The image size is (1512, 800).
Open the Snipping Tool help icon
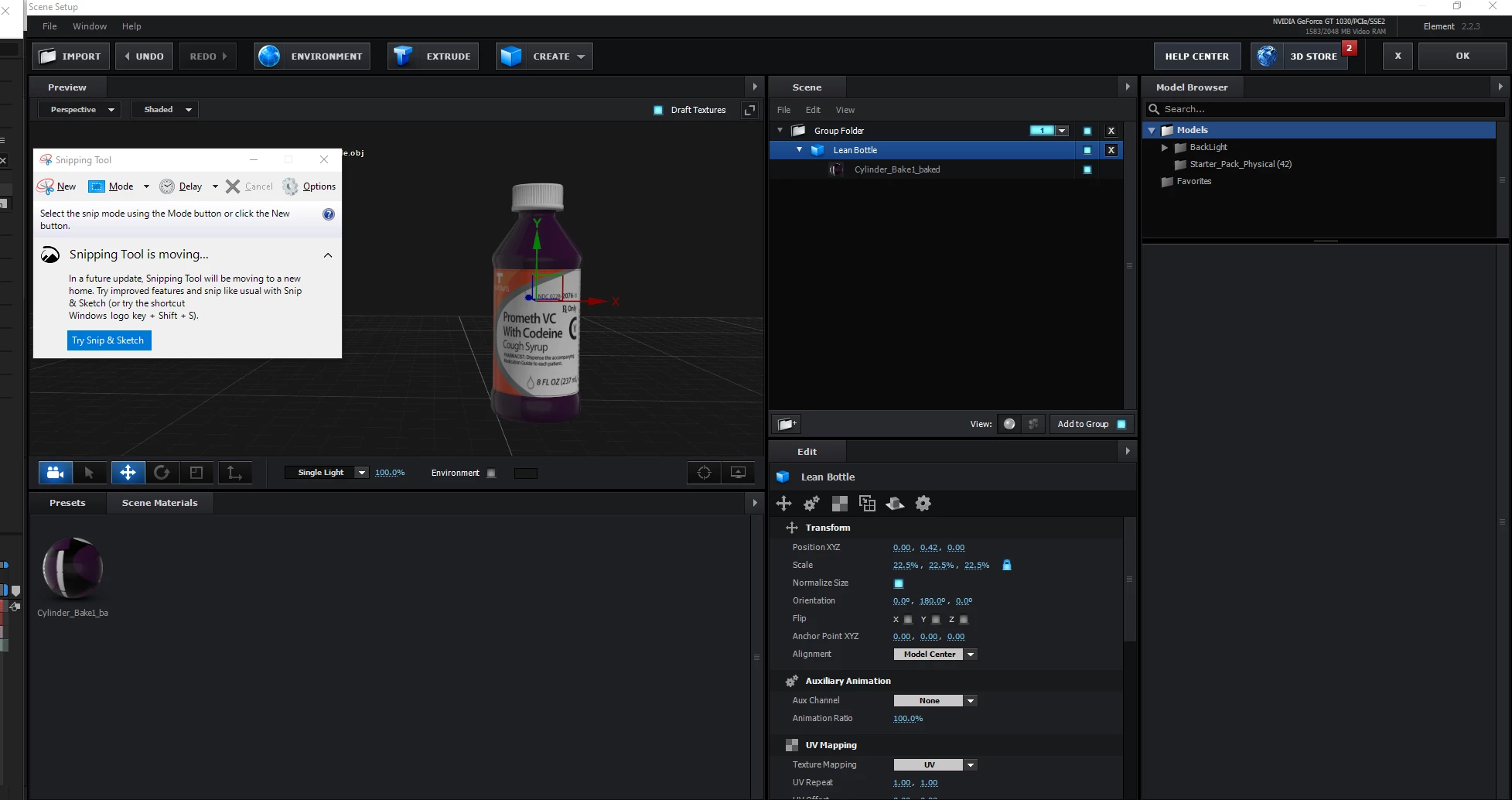pyautogui.click(x=329, y=214)
